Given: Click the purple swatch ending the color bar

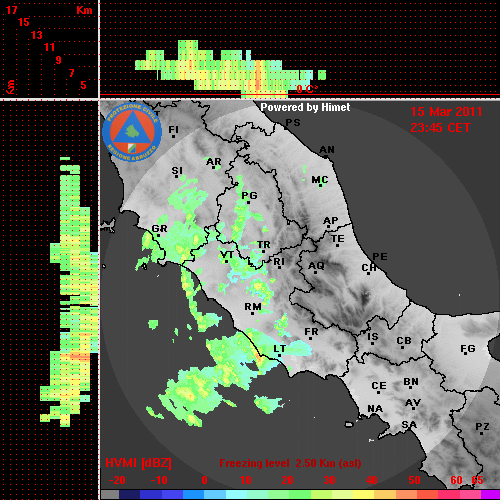Looking at the screenshot, I should coord(491,495).
